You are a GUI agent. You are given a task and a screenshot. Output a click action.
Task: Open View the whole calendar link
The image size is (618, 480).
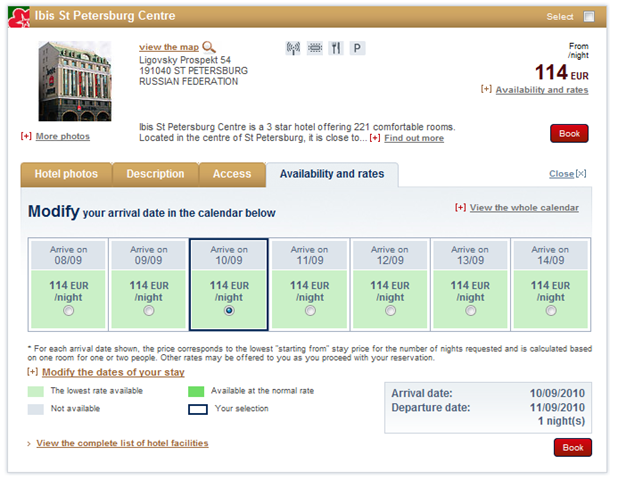(524, 208)
